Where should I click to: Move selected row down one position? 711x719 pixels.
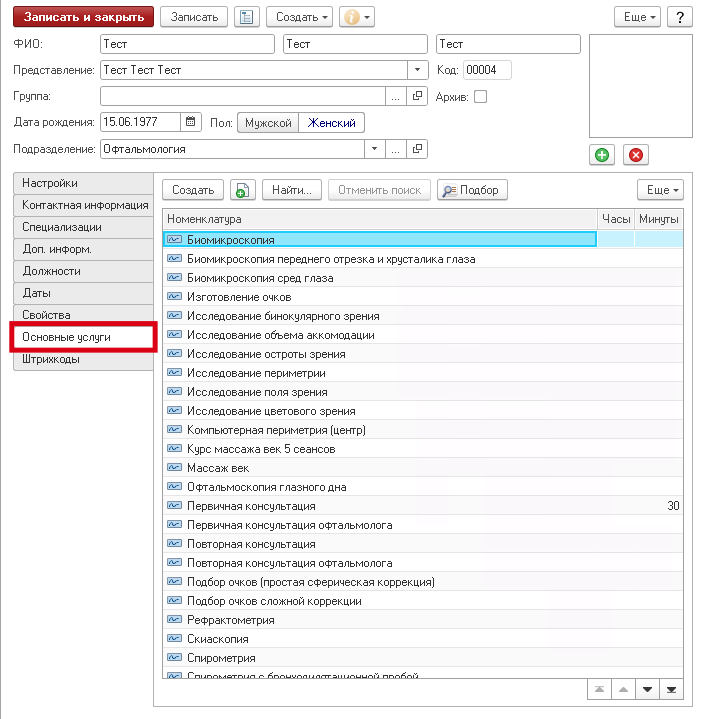(647, 690)
